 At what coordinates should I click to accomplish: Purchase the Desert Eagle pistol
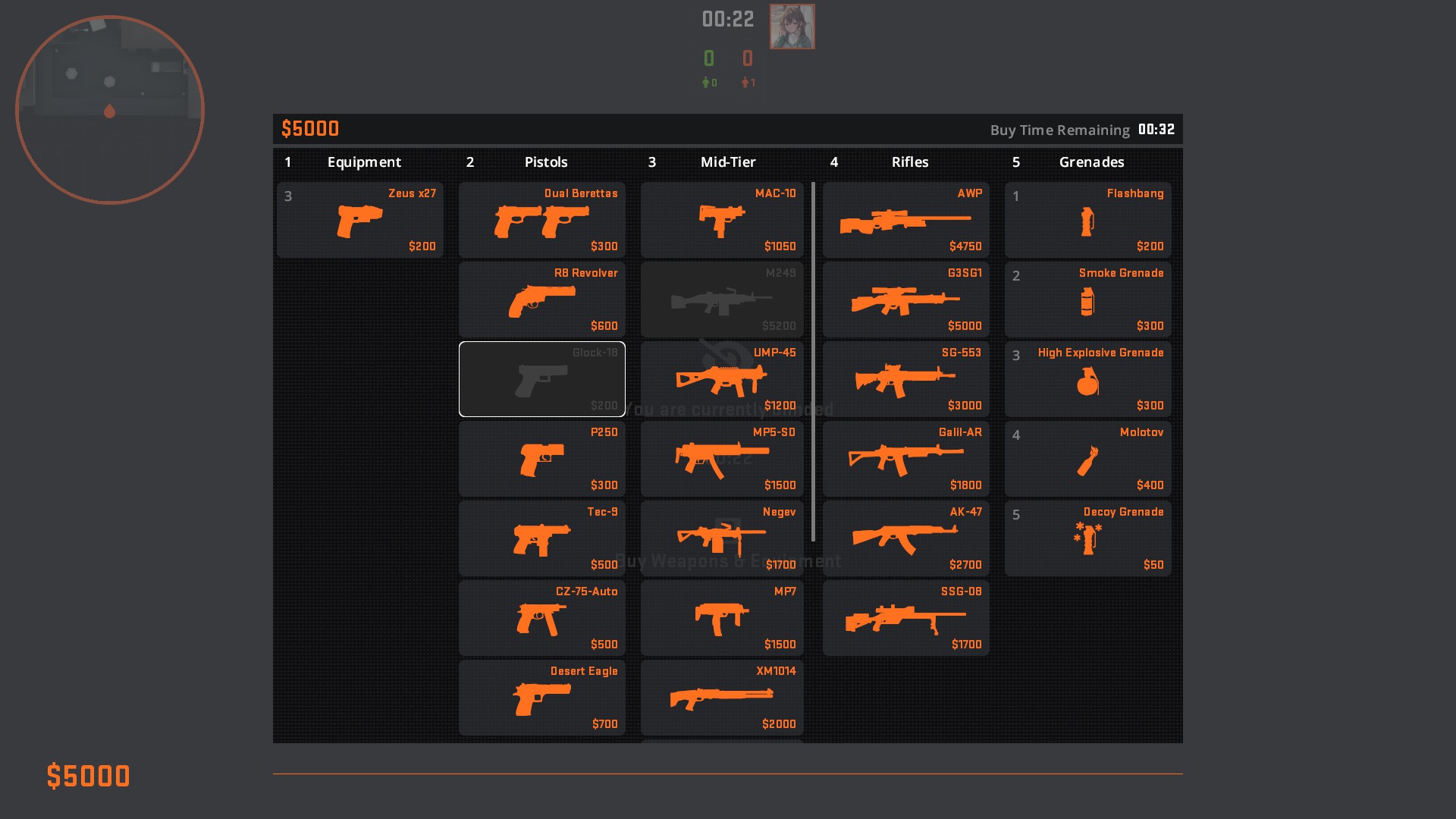pos(541,698)
